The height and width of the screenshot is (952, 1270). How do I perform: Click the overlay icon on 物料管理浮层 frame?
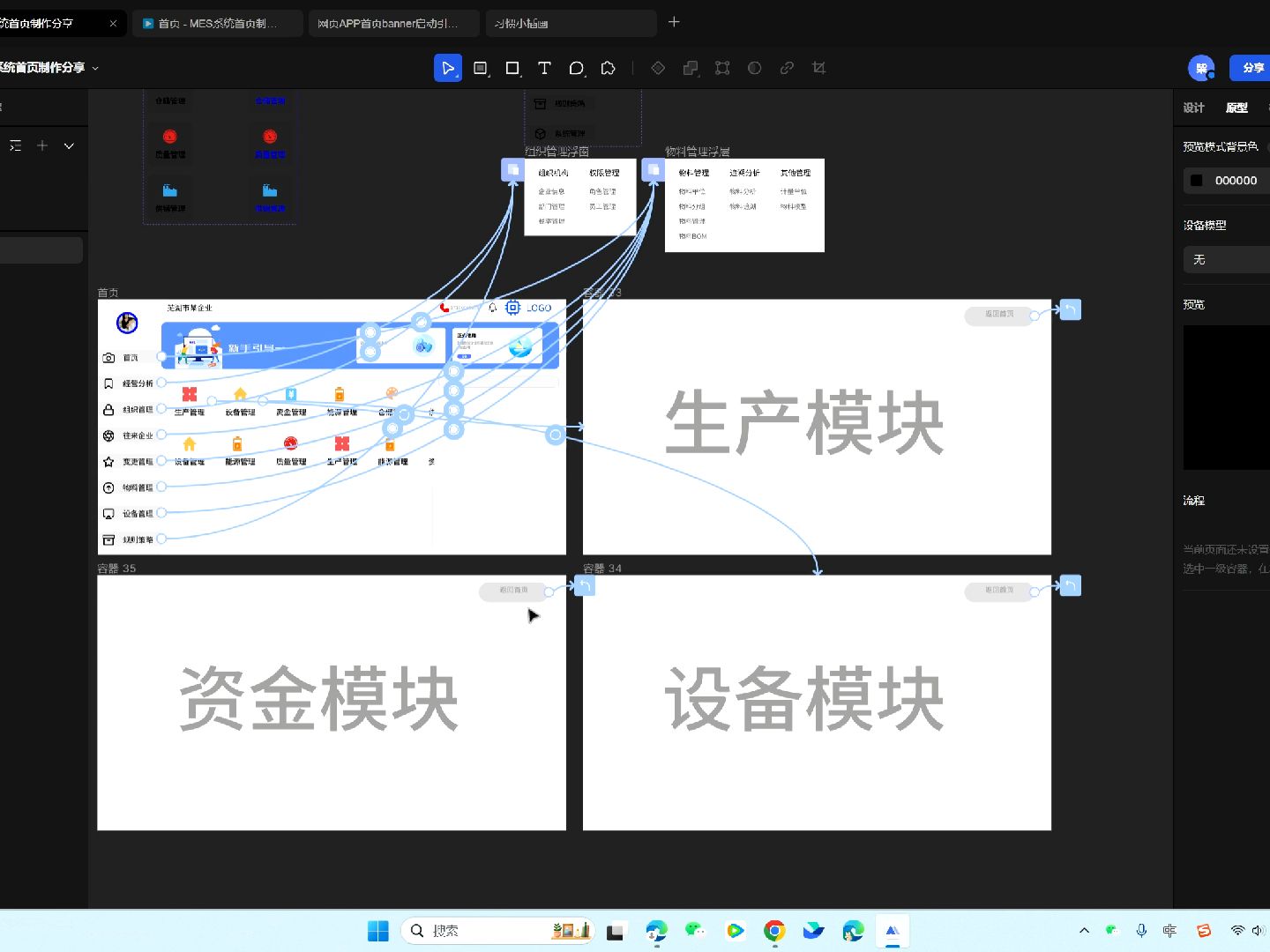tap(653, 169)
